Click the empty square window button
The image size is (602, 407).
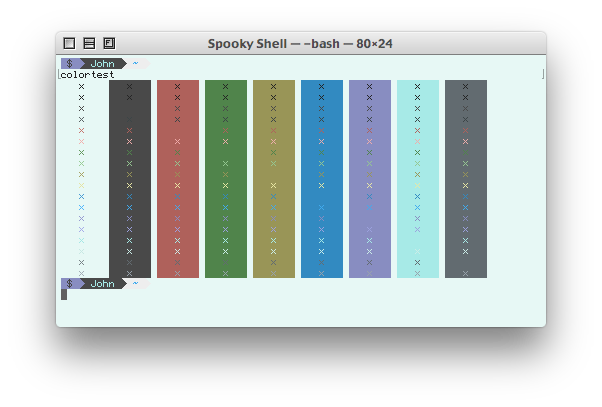tap(69, 43)
